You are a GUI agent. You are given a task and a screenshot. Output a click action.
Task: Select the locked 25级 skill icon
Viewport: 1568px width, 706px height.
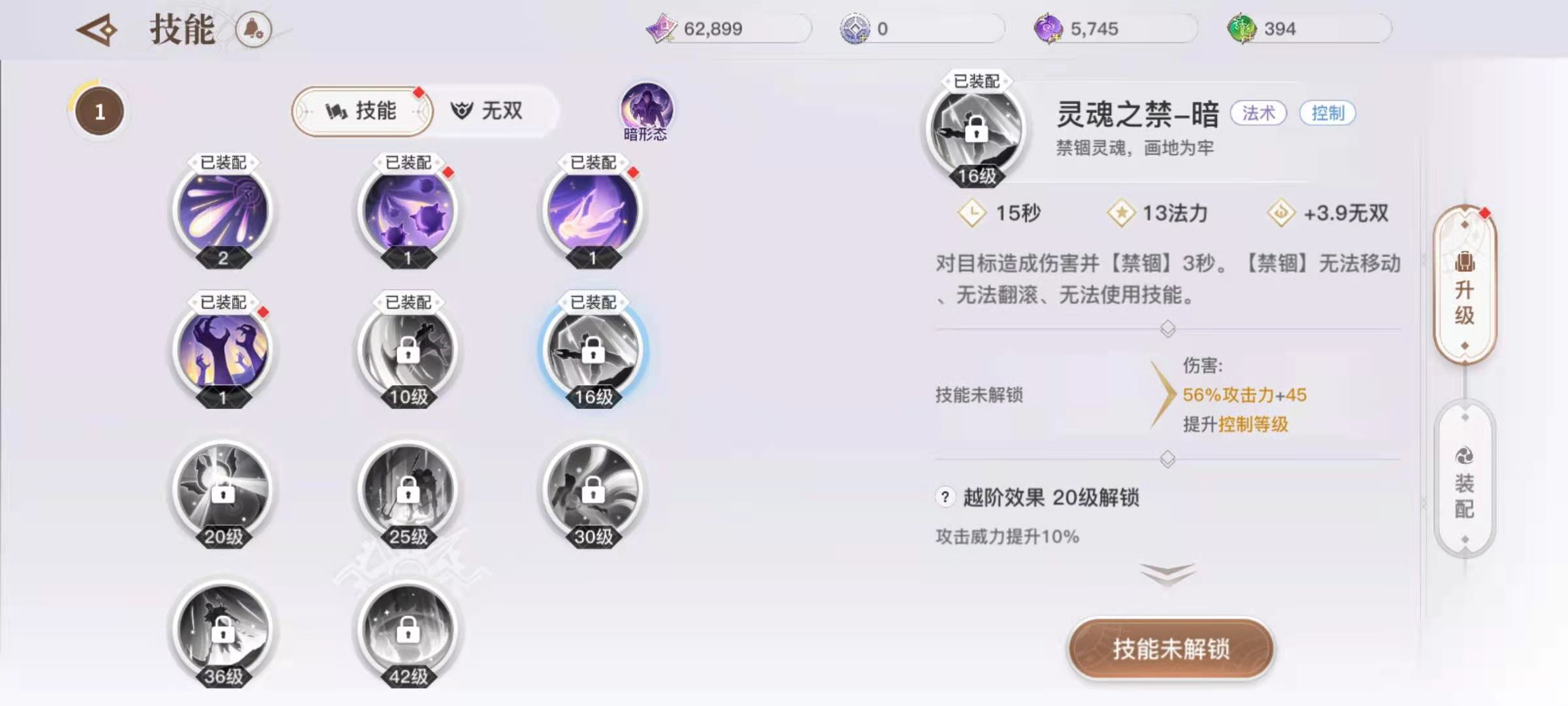coord(408,493)
